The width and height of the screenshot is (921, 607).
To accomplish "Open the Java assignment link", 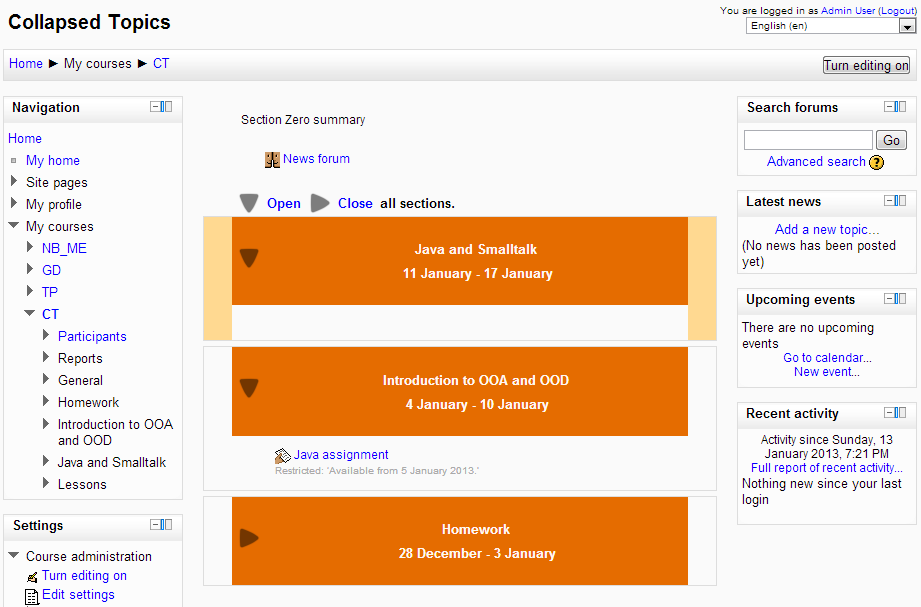I will (x=341, y=455).
